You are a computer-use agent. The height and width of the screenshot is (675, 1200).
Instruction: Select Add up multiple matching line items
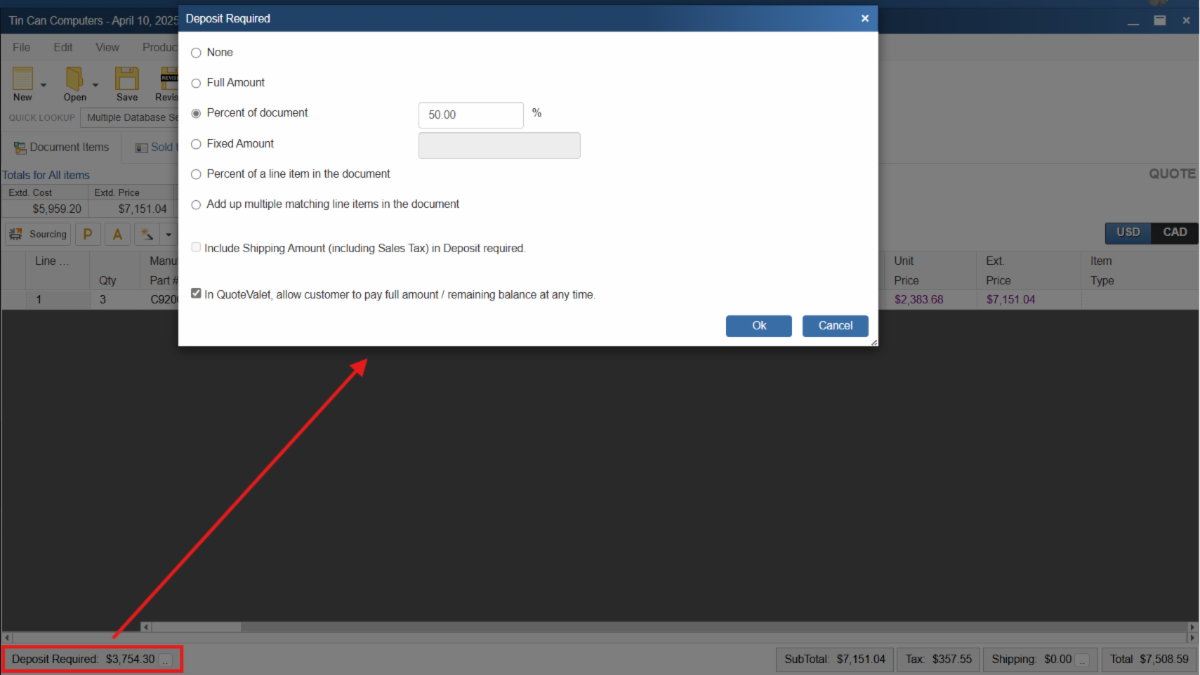pos(196,204)
